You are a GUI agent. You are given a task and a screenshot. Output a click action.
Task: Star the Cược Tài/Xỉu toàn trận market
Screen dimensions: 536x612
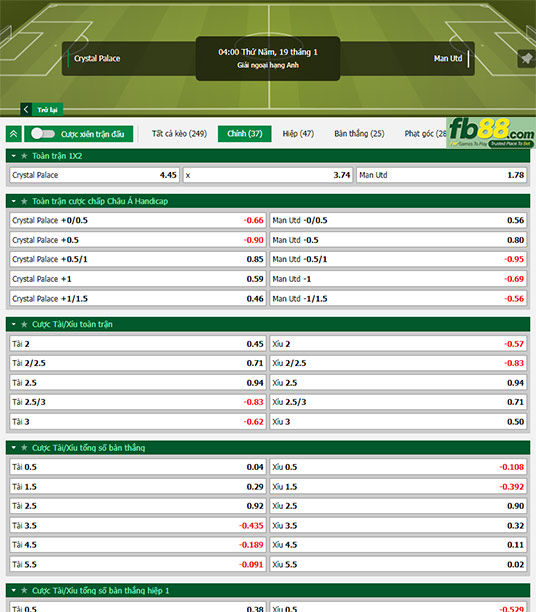point(24,324)
